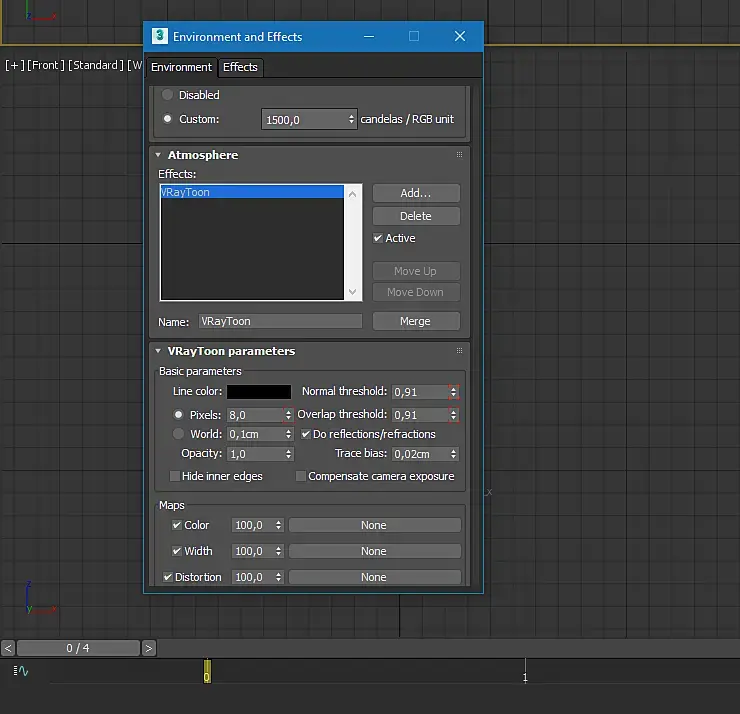
Task: Click the timeline previous frame arrow
Action: coord(8,648)
